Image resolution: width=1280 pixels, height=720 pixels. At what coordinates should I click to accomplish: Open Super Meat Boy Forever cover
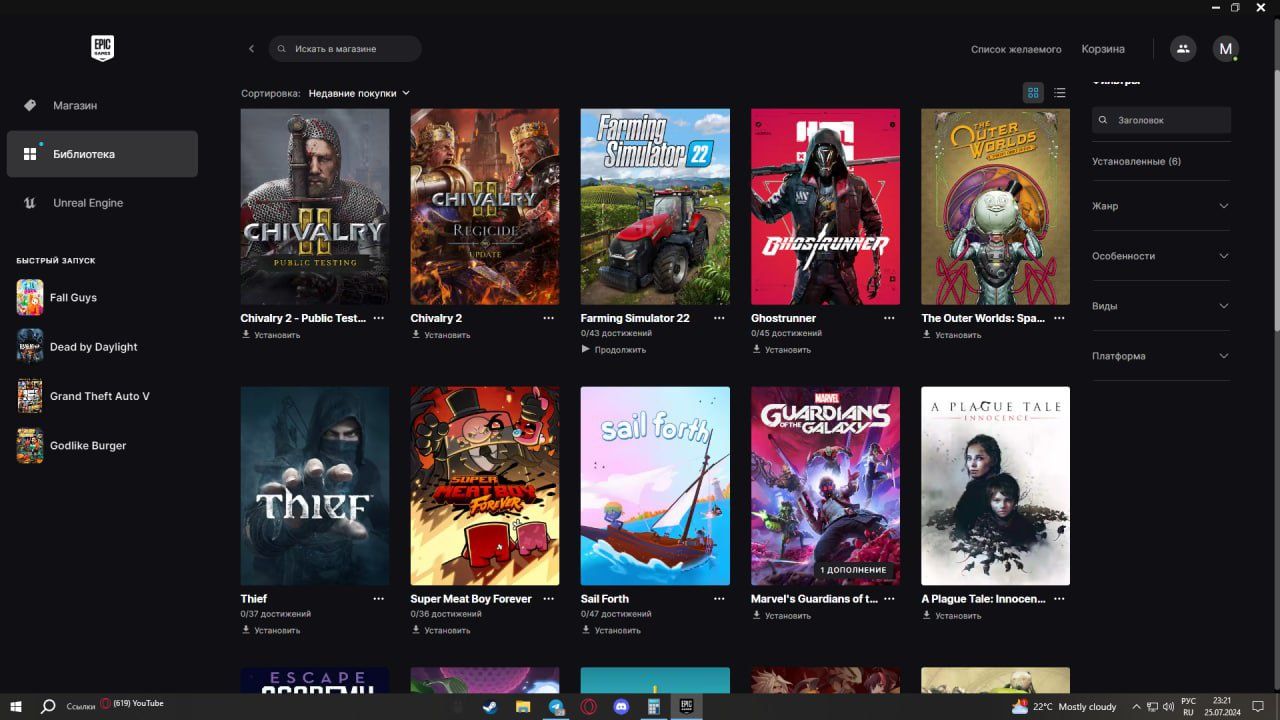[x=485, y=486]
